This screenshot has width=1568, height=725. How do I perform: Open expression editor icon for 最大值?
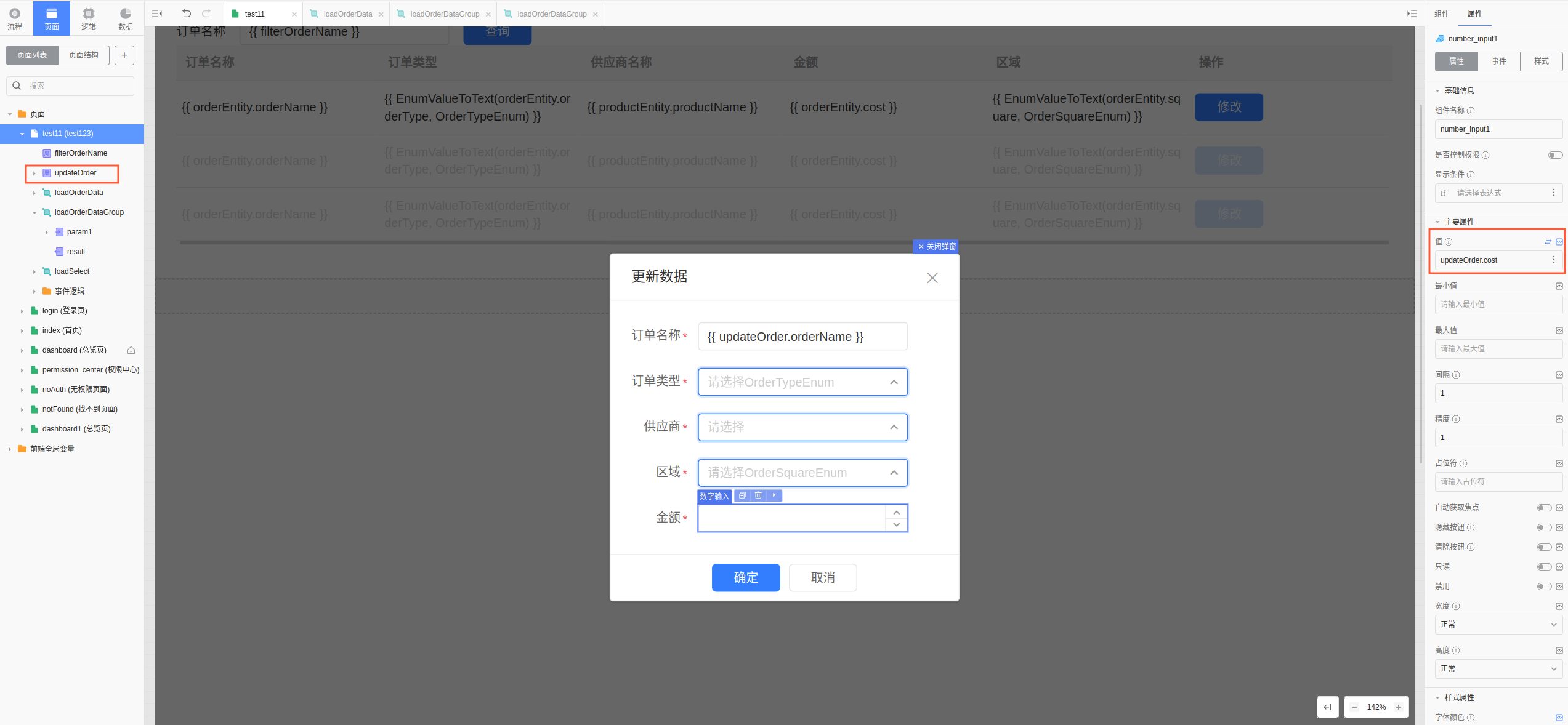coord(1559,330)
